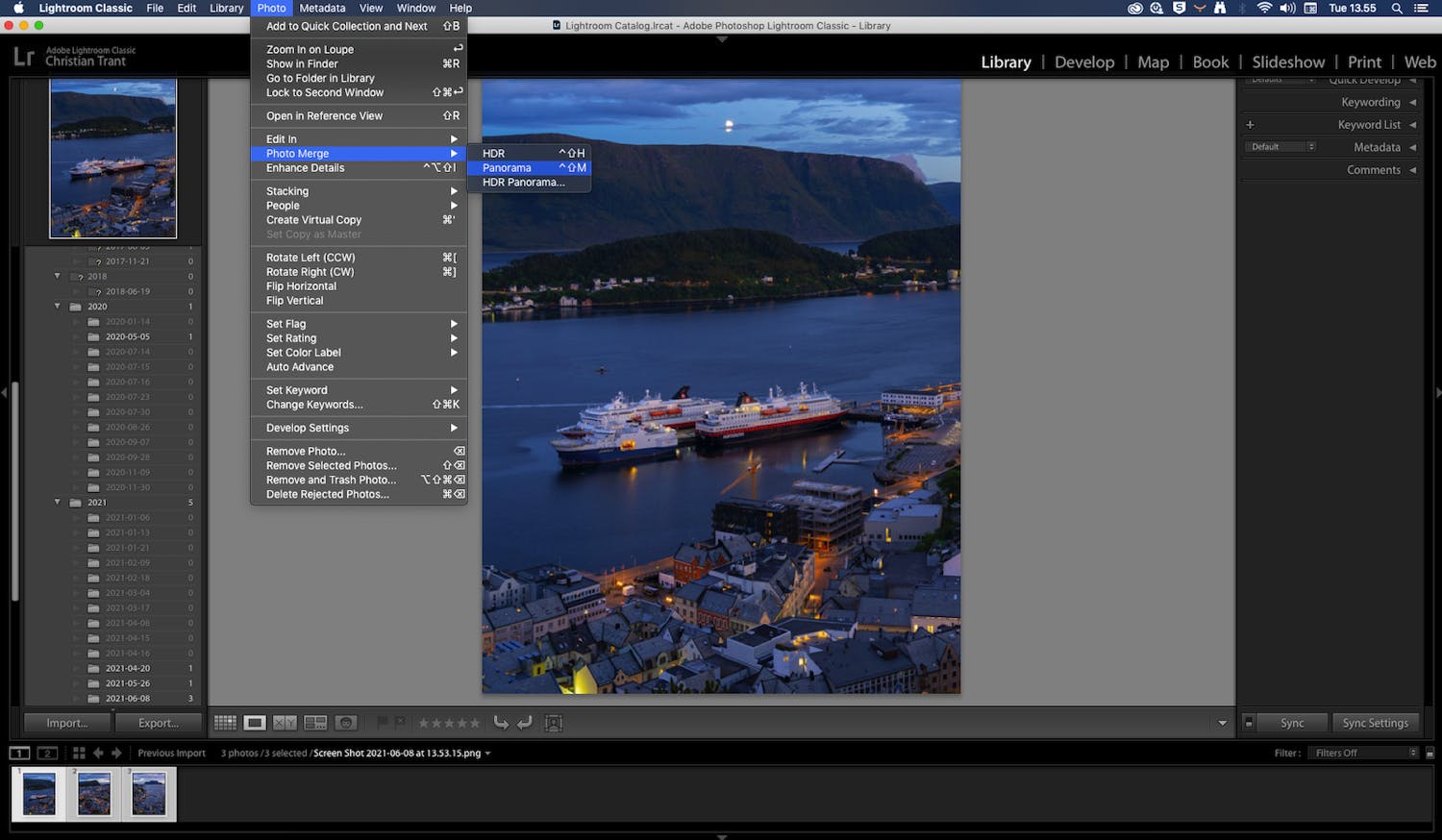The image size is (1442, 840).
Task: Click the Export button
Action: (x=158, y=723)
